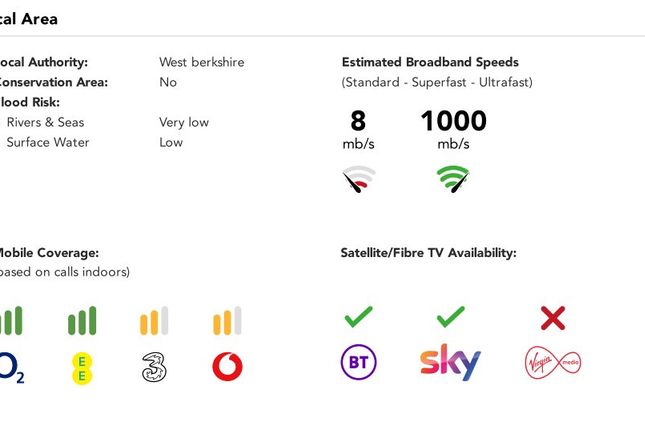Click the green tick above BT
Screen dimensions: 645x430
pyautogui.click(x=359, y=317)
